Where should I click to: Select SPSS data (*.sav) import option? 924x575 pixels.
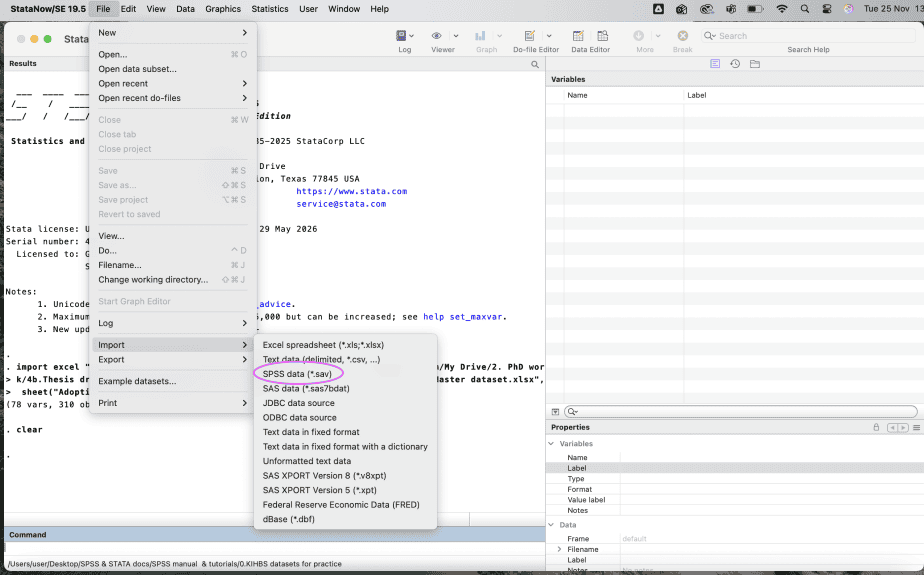click(297, 373)
